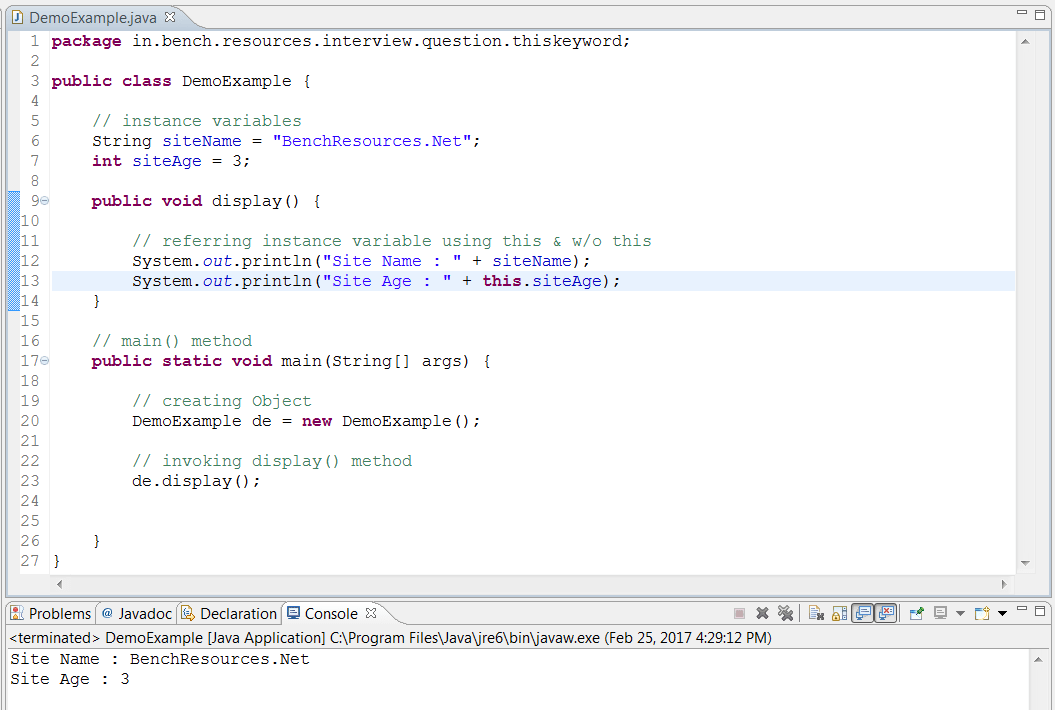This screenshot has height=710, width=1055.
Task: Close the Console view tab
Action: pyautogui.click(x=371, y=613)
